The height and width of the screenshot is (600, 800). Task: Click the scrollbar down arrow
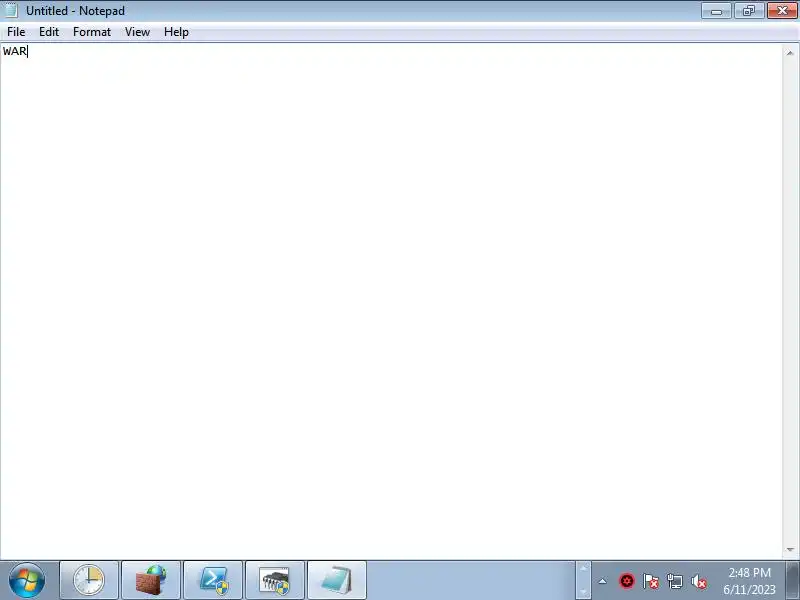790,549
